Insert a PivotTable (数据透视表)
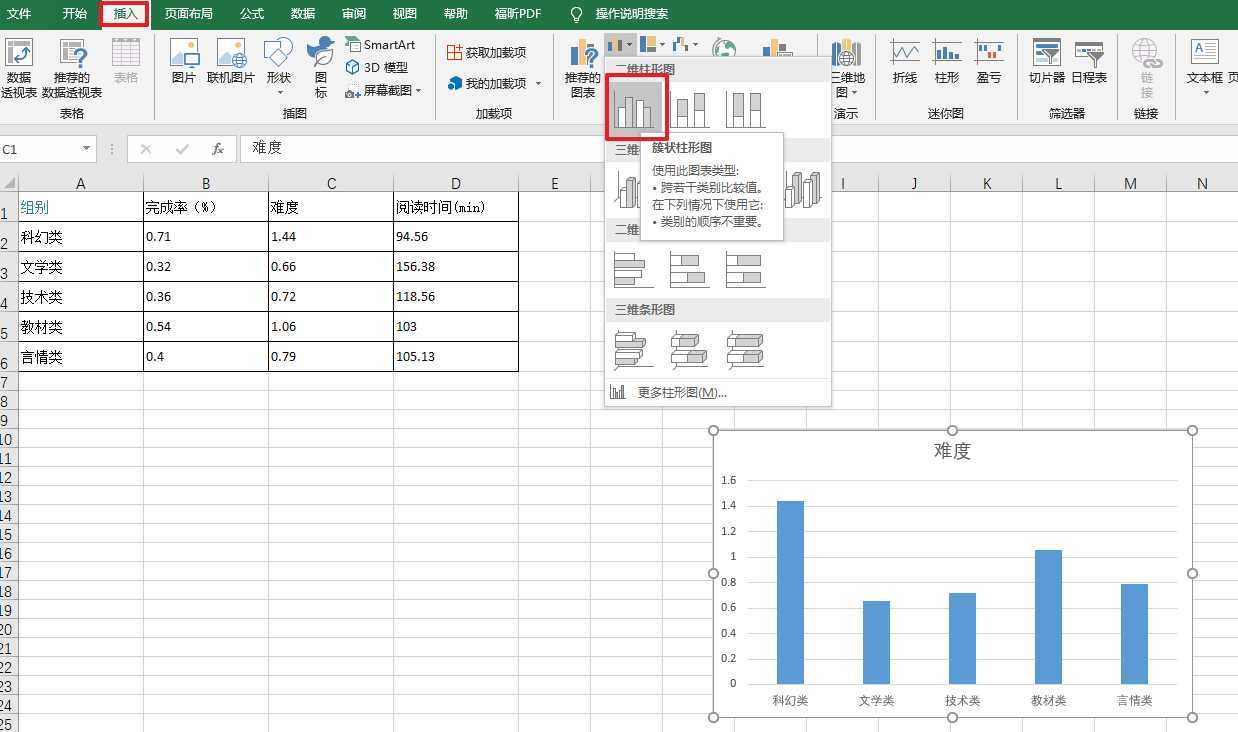Image resolution: width=1238 pixels, height=732 pixels. point(19,68)
